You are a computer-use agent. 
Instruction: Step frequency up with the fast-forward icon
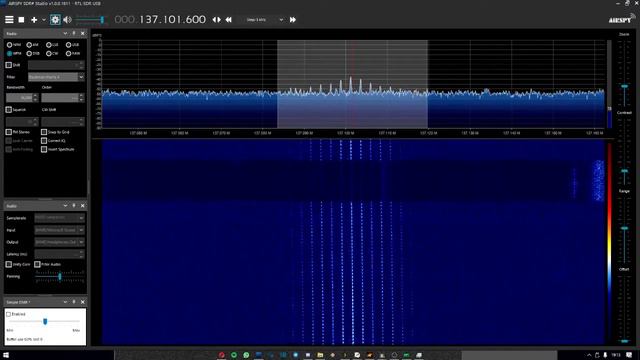click(293, 20)
